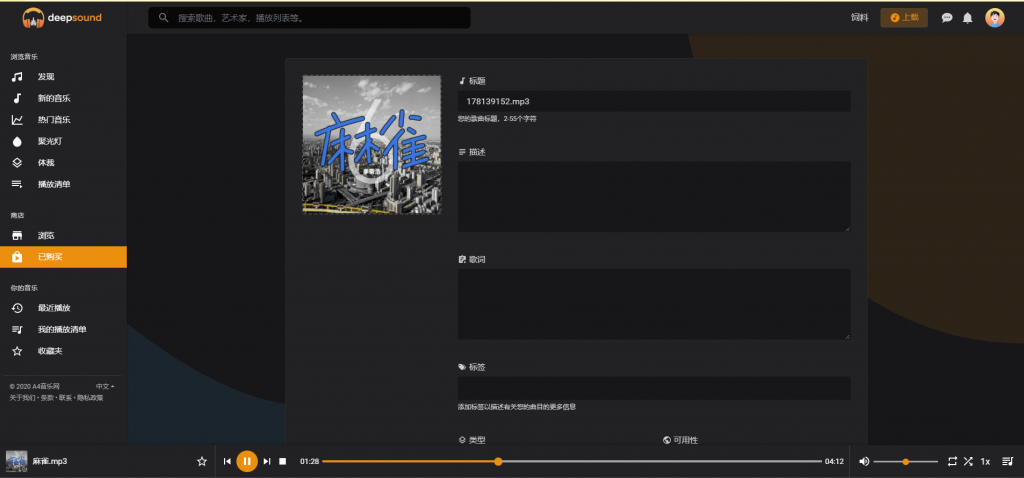
Task: Click the 麻雀 album cover upload image
Action: 372,144
